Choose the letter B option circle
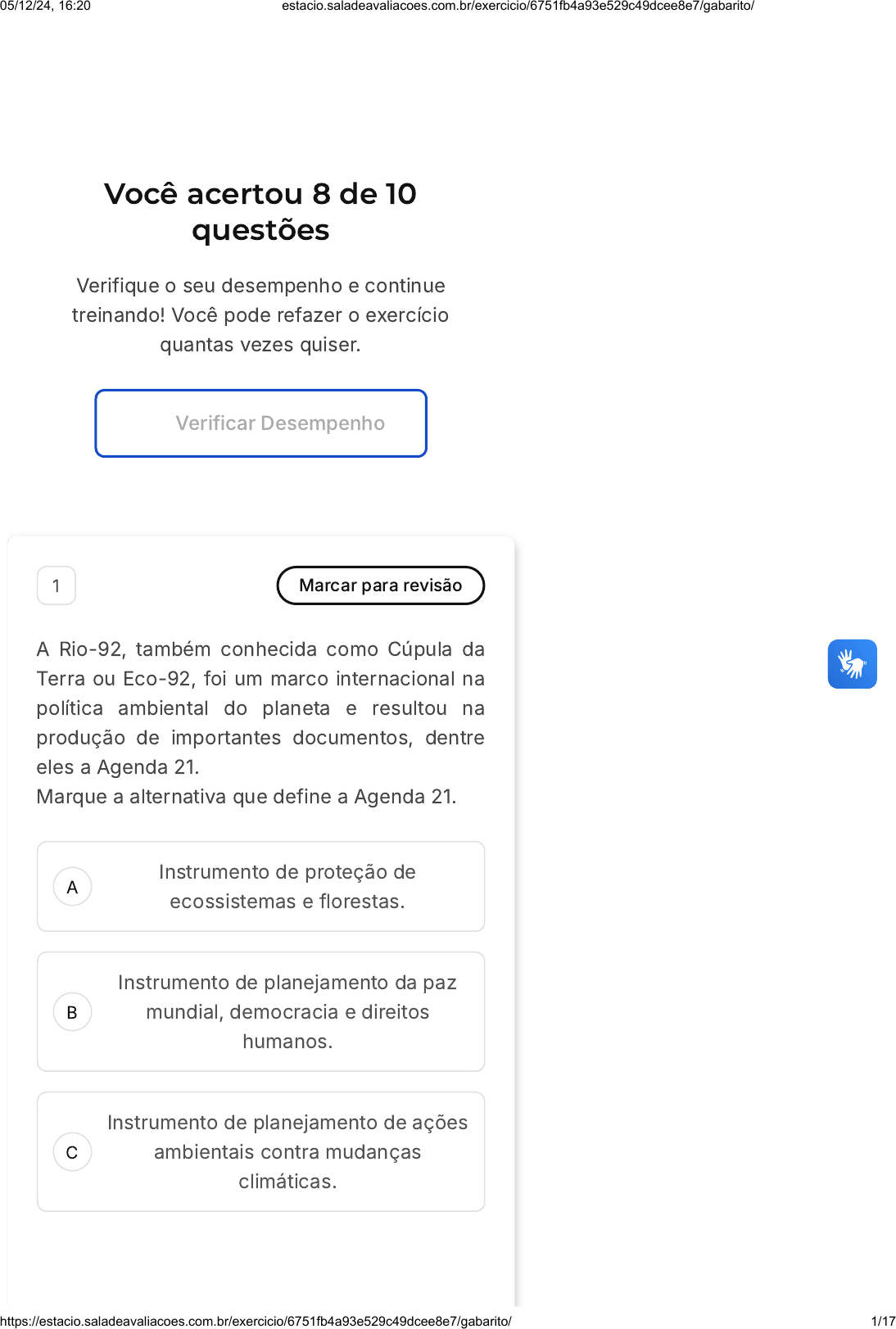This screenshot has width=896, height=1329. pos(72,1012)
